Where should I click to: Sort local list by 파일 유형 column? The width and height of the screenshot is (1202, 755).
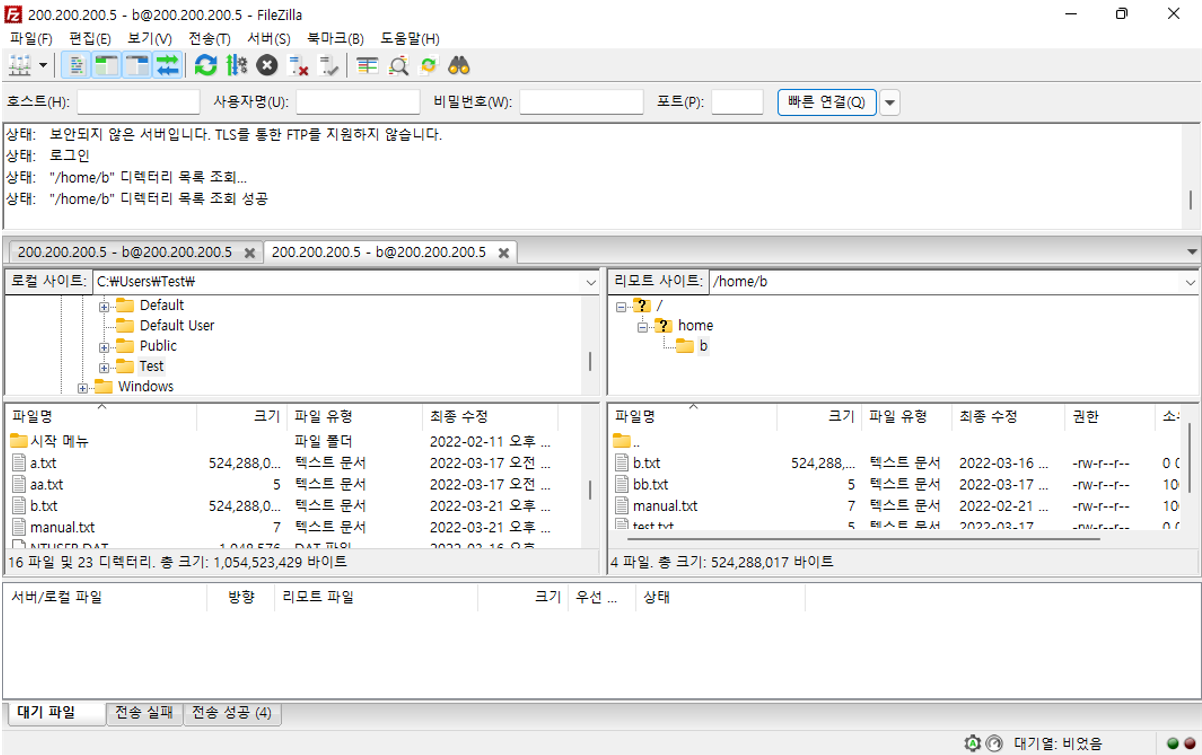[355, 416]
